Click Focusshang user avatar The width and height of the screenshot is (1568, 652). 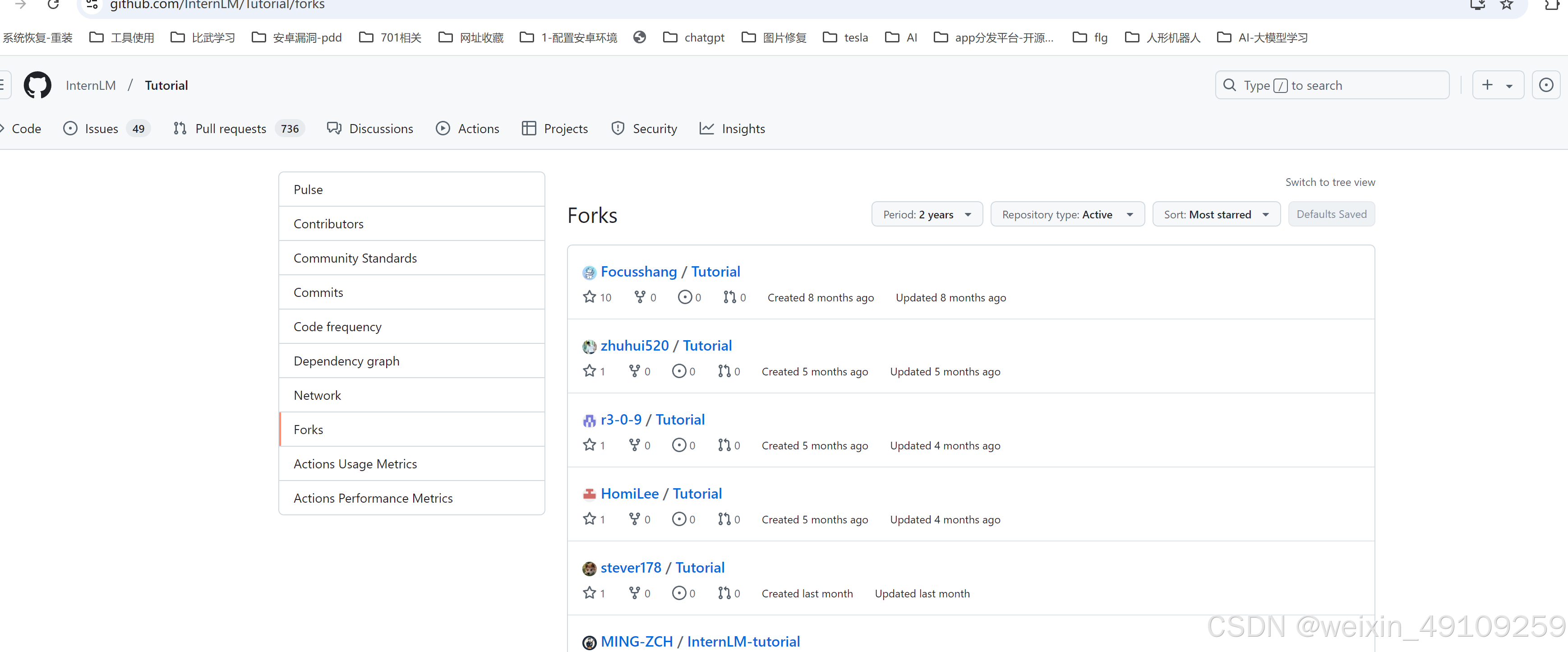(589, 272)
